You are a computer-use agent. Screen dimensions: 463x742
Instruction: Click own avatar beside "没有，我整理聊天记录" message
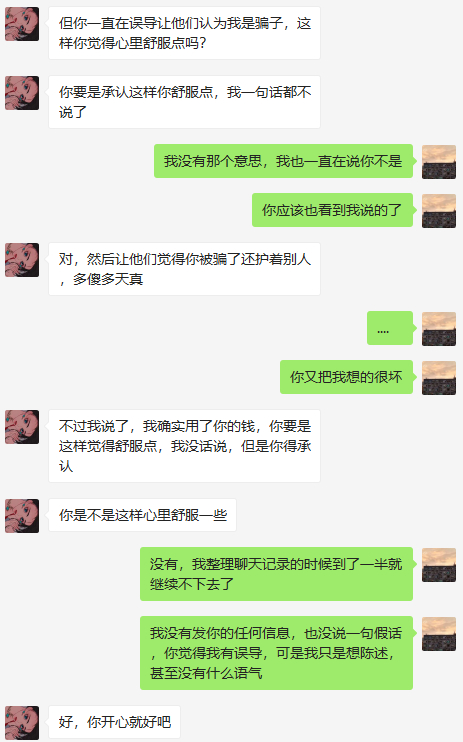coord(439,565)
